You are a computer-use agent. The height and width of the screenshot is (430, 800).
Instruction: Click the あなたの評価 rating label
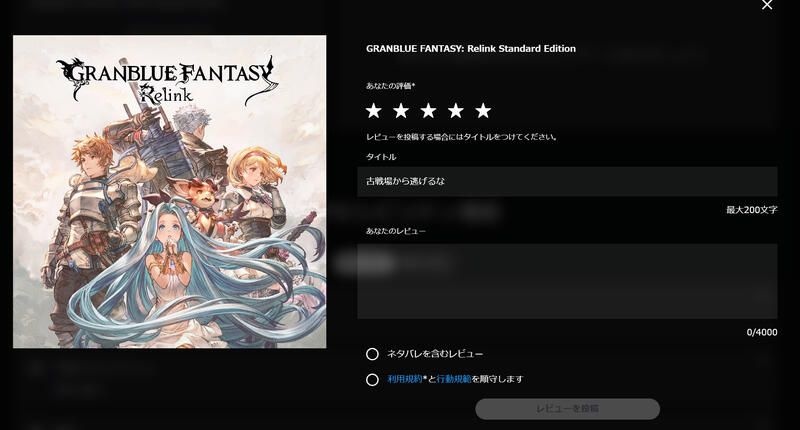coord(390,86)
